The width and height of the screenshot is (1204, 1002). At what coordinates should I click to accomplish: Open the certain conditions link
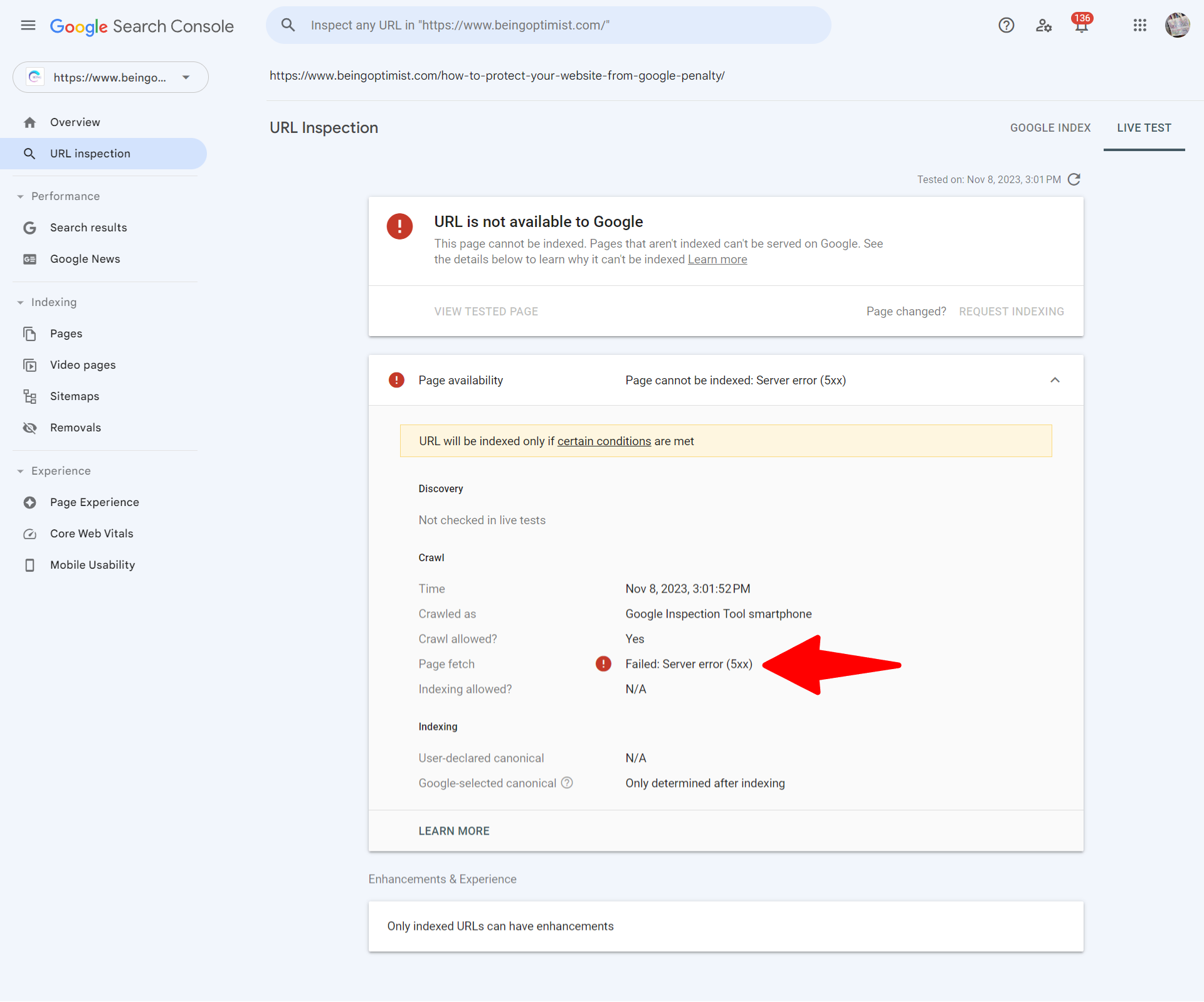pos(604,441)
